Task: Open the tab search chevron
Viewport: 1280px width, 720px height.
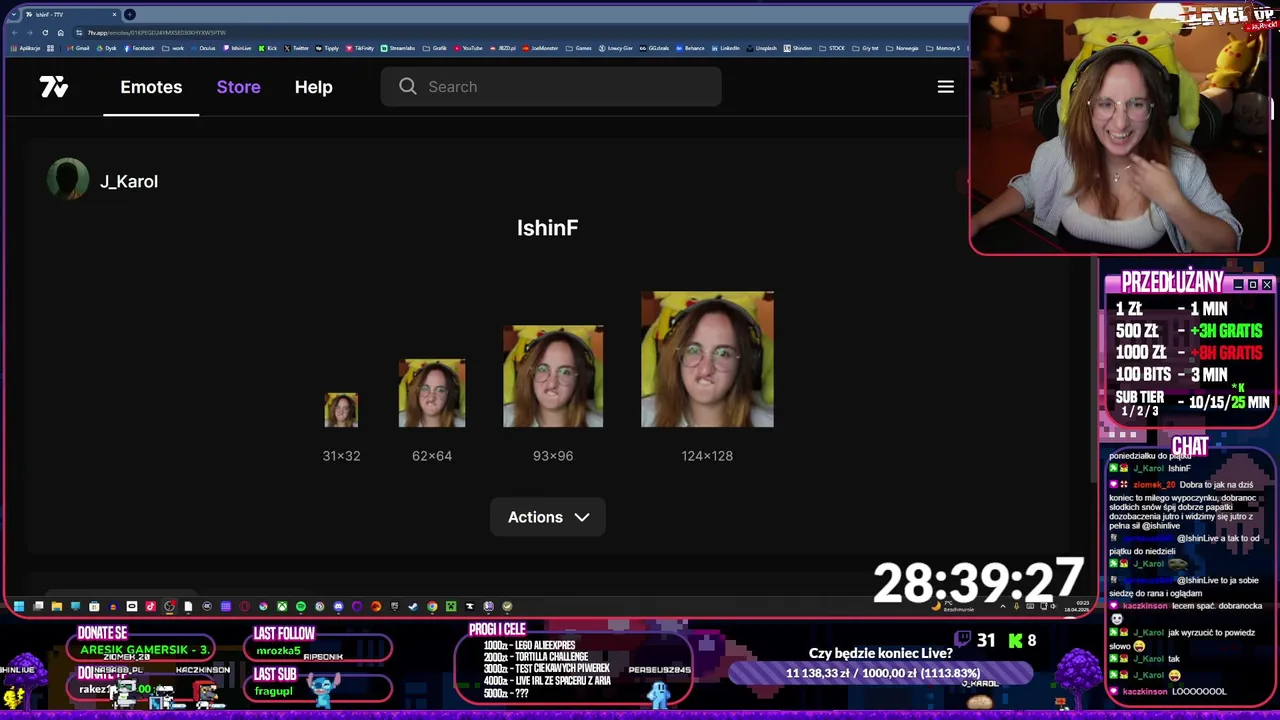Action: [13, 14]
